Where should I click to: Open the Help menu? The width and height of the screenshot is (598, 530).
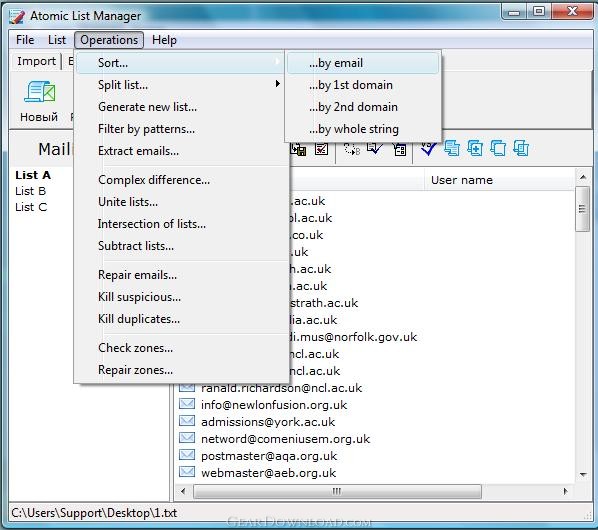[x=164, y=40]
